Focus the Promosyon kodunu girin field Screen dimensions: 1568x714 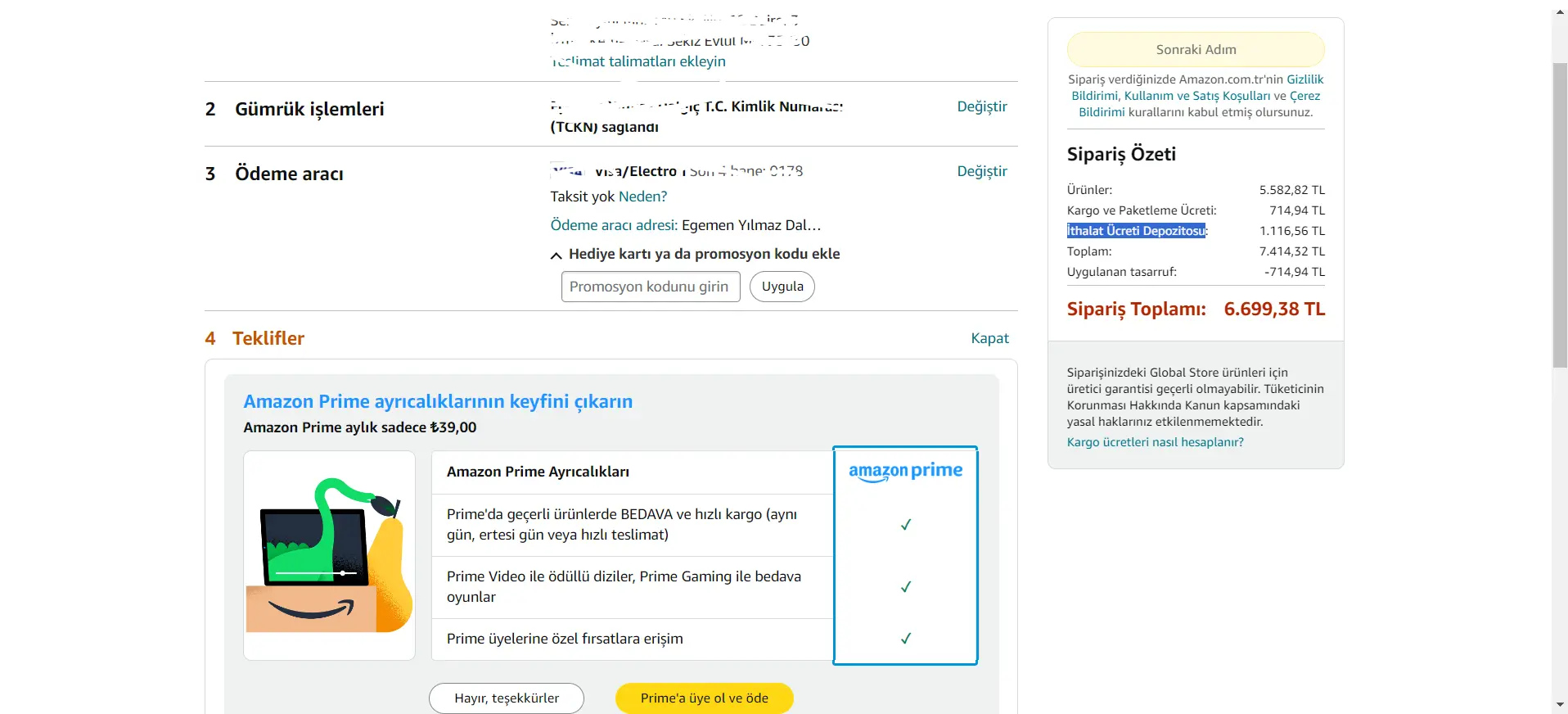coord(651,287)
